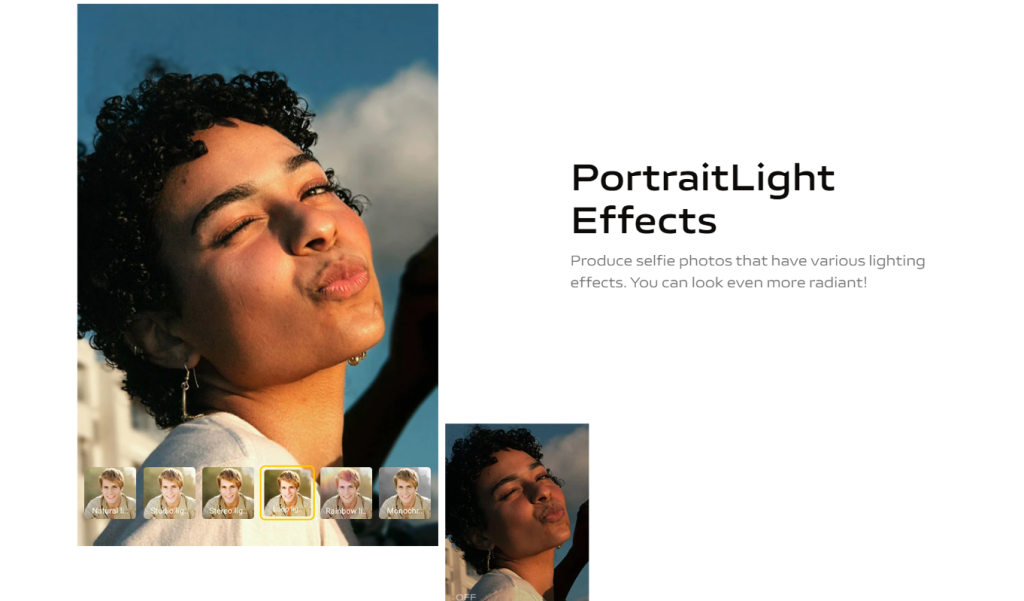Choose the Stereo light effect thumbnail
This screenshot has width=1024, height=601.
click(x=228, y=493)
